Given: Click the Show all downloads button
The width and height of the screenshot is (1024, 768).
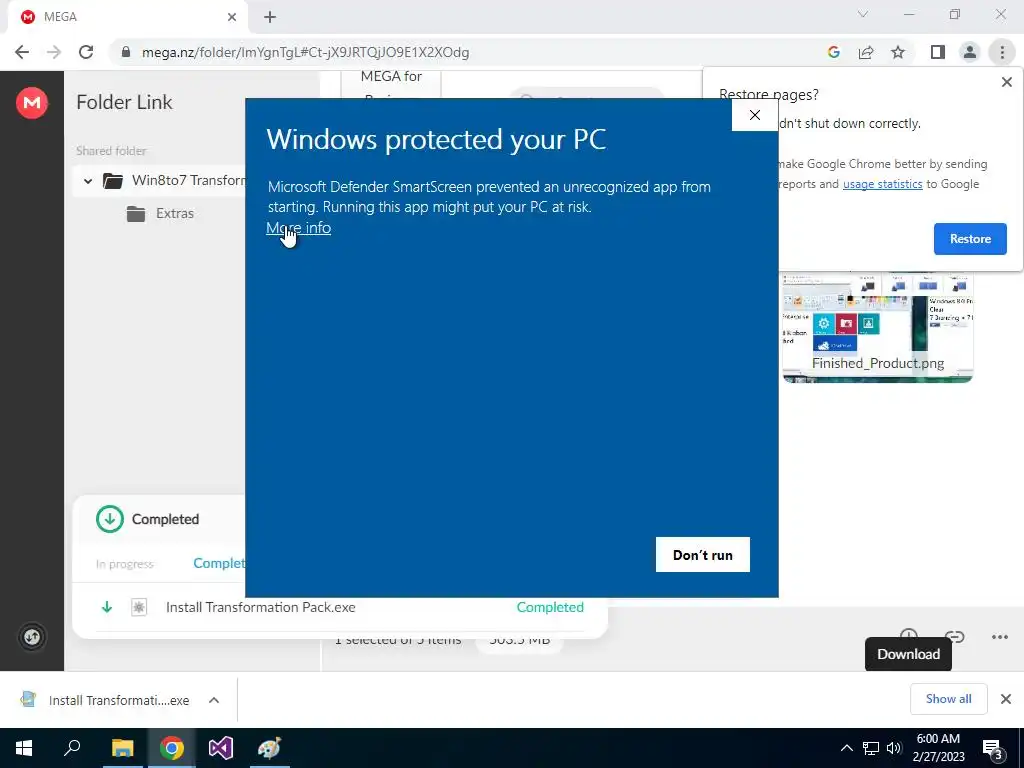Looking at the screenshot, I should point(948,699).
